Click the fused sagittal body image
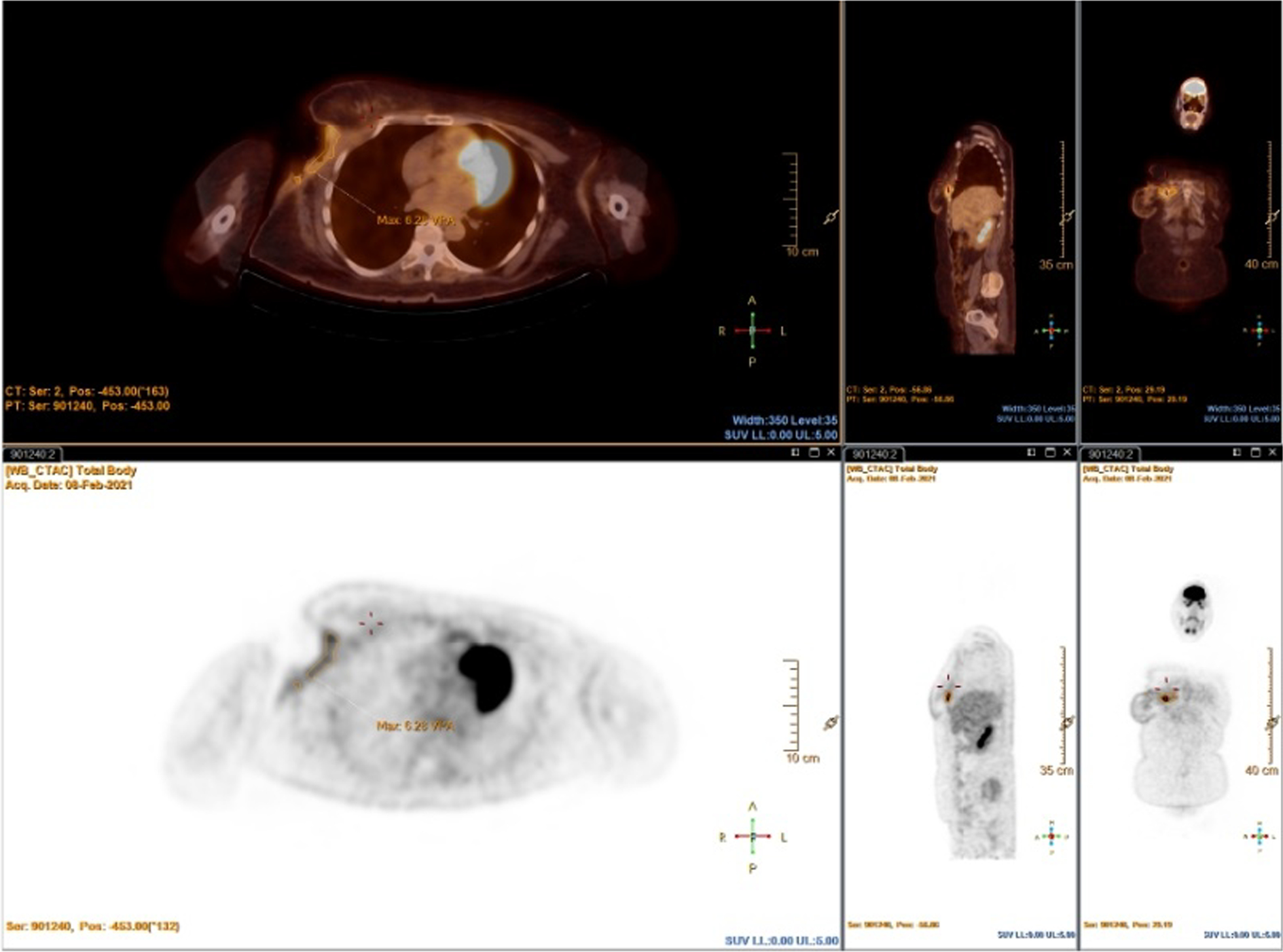The height and width of the screenshot is (952, 1283). pos(973,239)
